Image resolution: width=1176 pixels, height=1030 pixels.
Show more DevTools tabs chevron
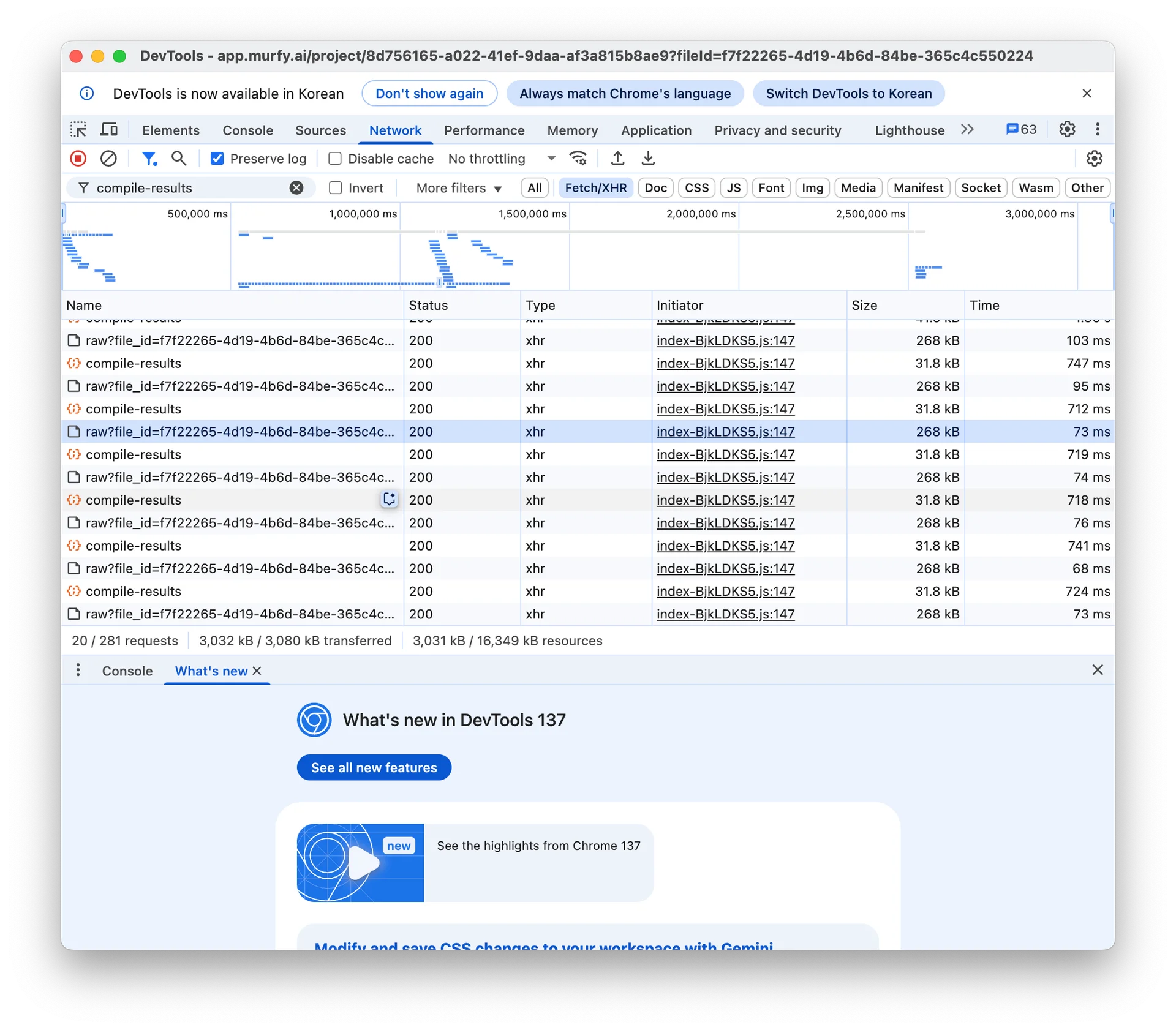coord(967,130)
